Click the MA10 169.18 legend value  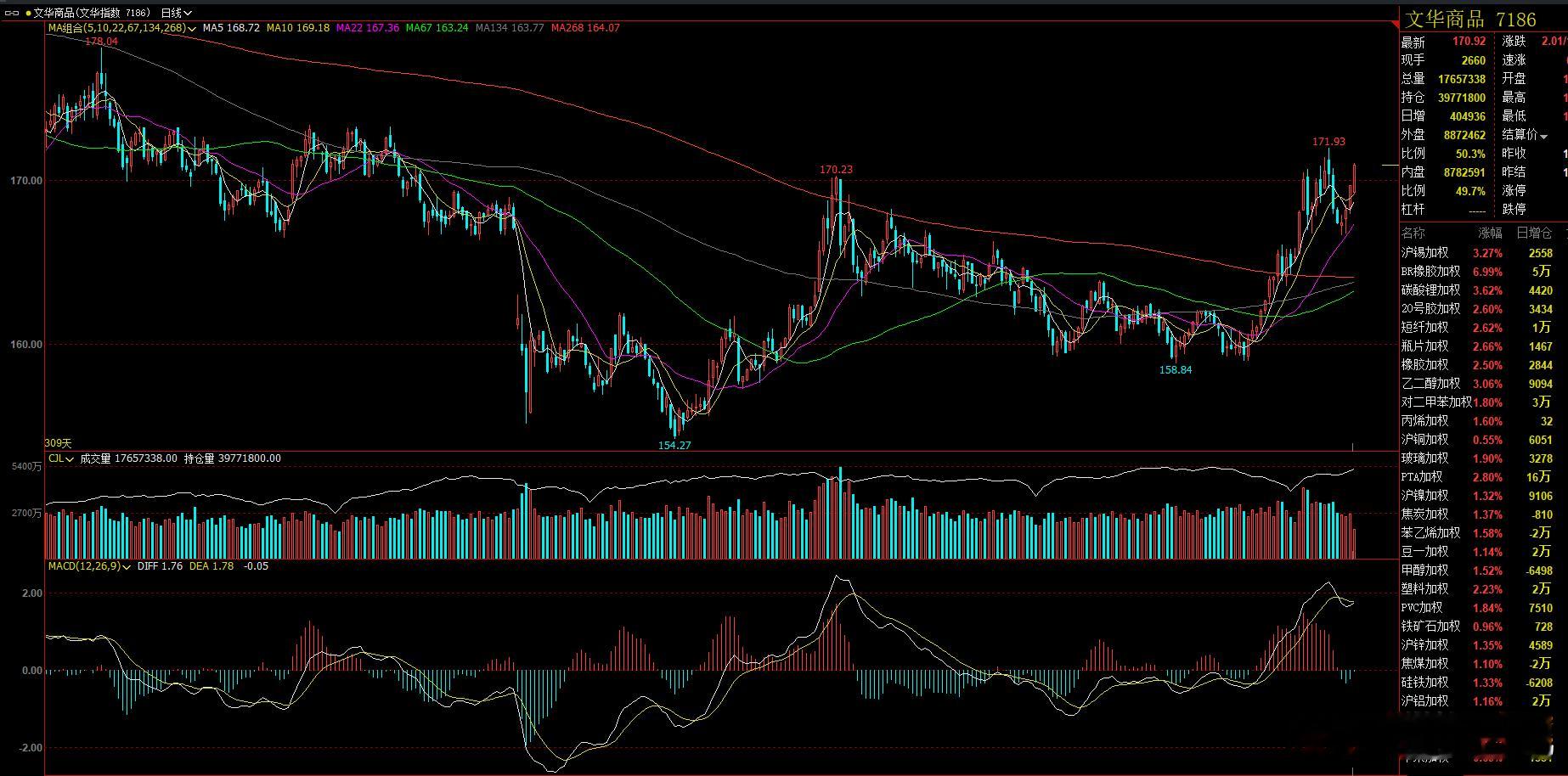click(298, 28)
